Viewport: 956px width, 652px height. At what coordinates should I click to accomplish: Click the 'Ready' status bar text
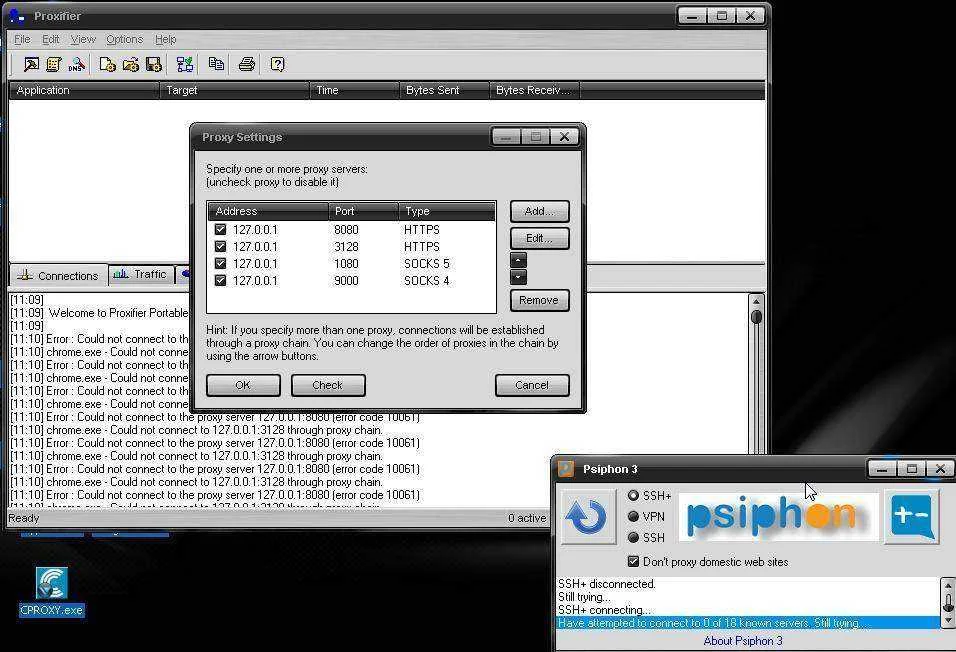coord(24,518)
